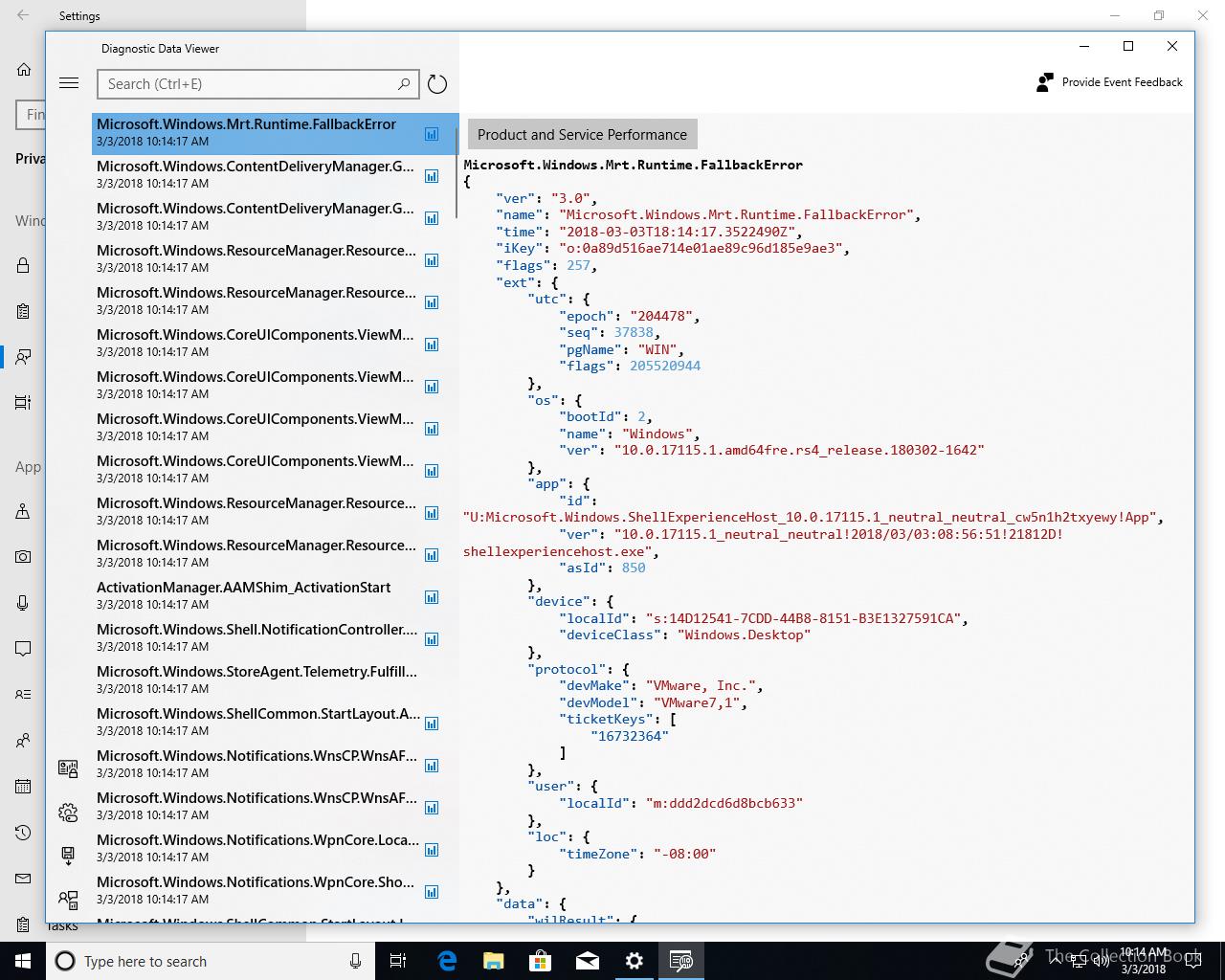The width and height of the screenshot is (1225, 980).
Task: Select the Microsoft.Windows.Shell.NotificationController event
Action: 256,637
